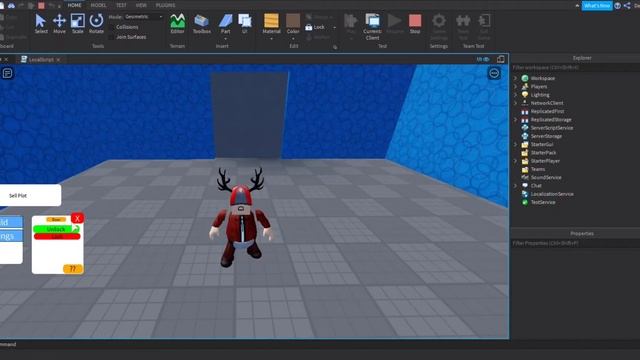Click the Sell Plot button

(30, 196)
